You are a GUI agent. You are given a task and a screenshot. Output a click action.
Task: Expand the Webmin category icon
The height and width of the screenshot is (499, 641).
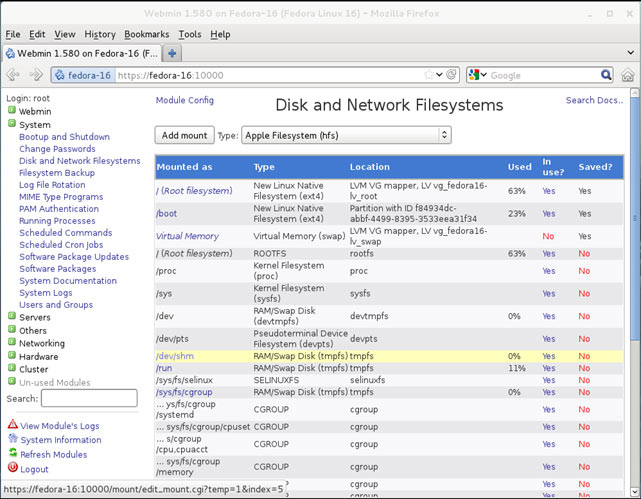(12, 110)
